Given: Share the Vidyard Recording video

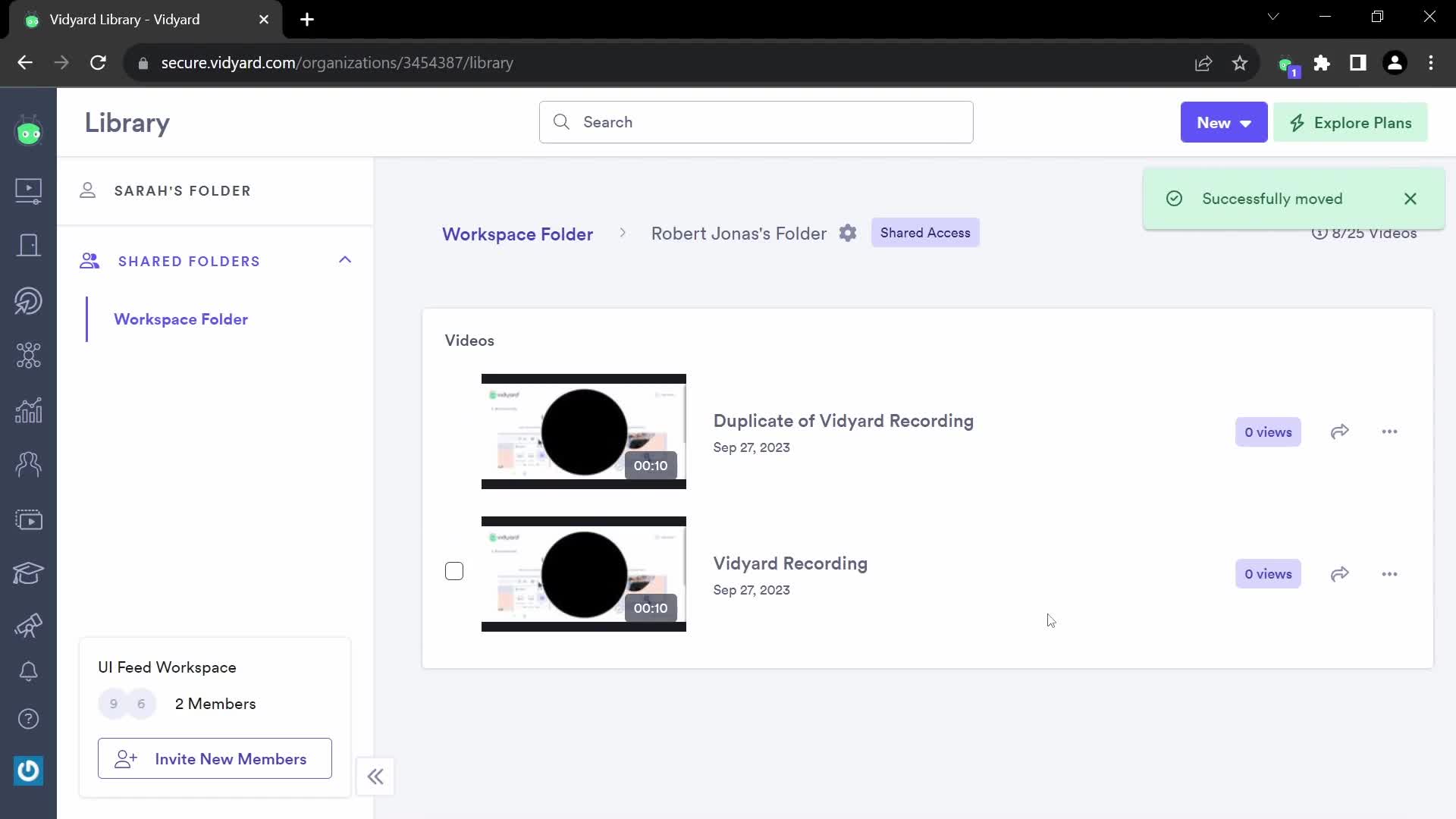Looking at the screenshot, I should [x=1340, y=574].
